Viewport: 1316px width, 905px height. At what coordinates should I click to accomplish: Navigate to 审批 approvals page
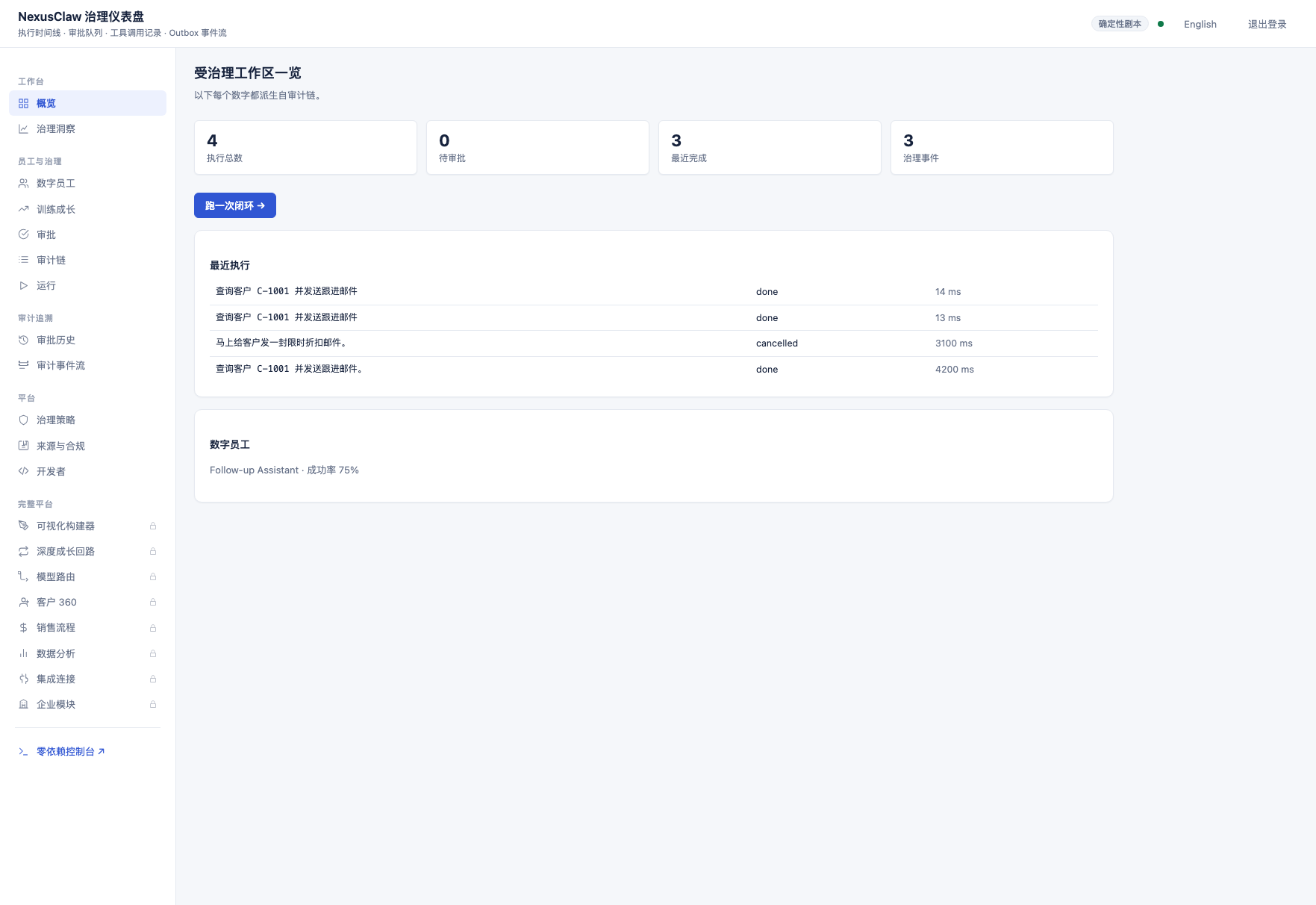(x=87, y=234)
